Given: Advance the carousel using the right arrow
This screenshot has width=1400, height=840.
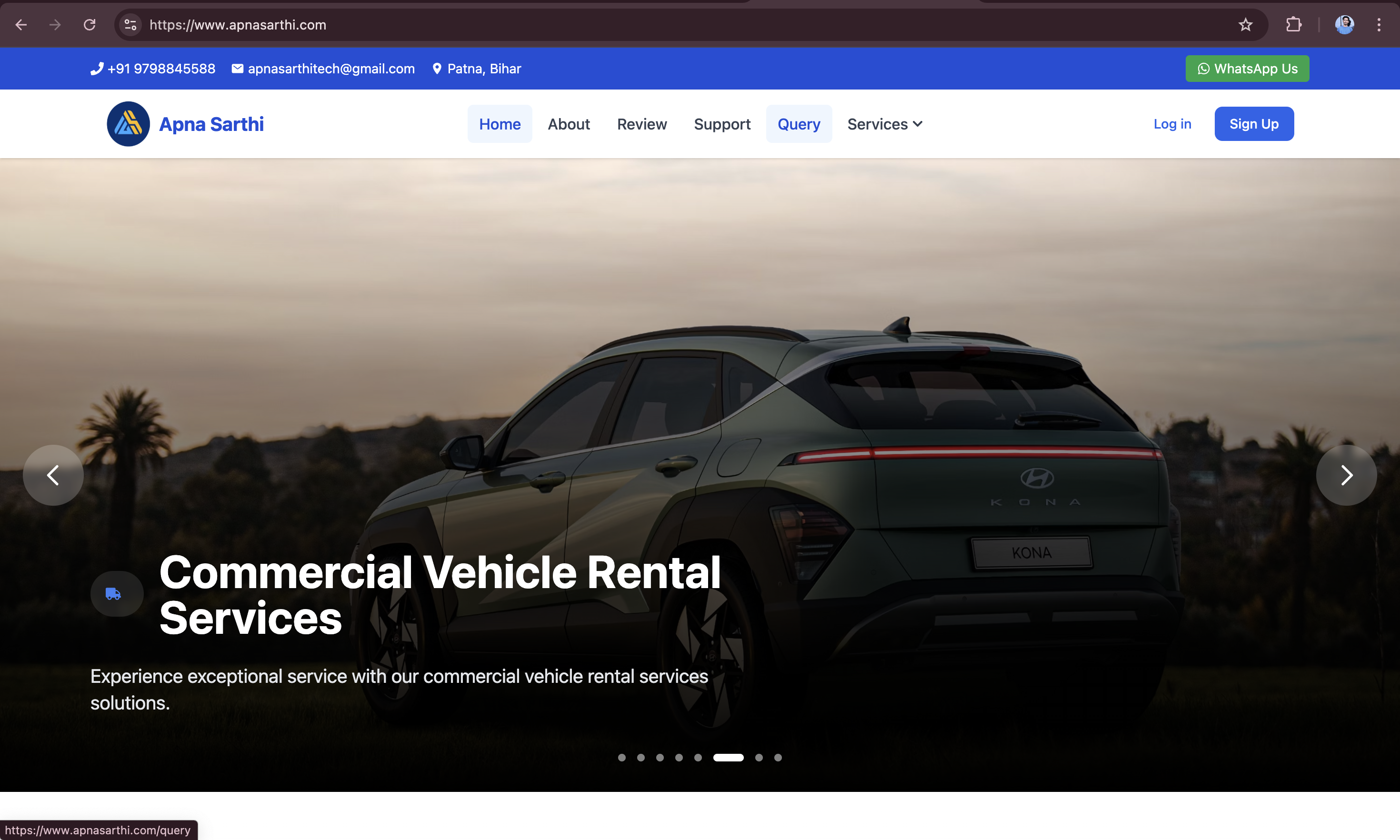Looking at the screenshot, I should click(x=1346, y=475).
